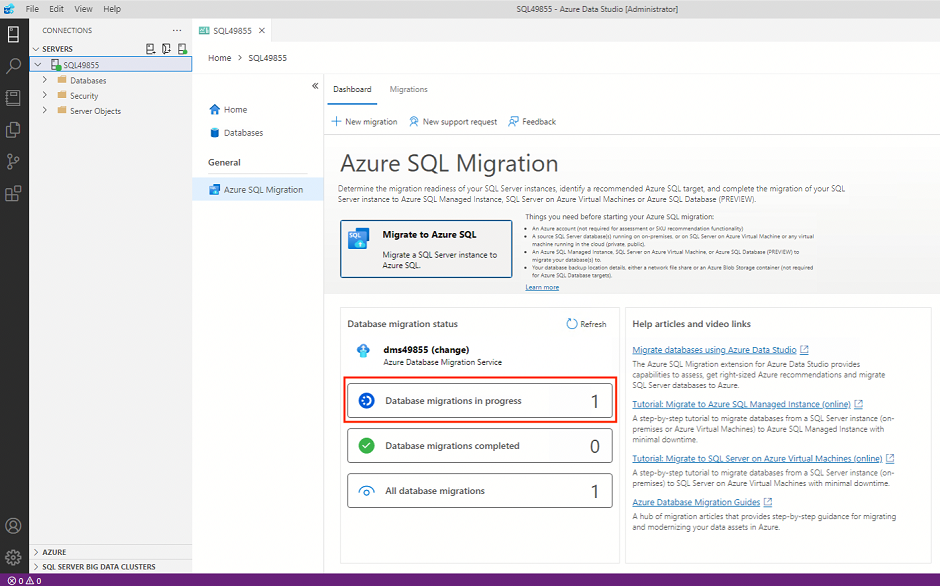940x586 pixels.
Task: Open the View menu
Action: pos(83,9)
